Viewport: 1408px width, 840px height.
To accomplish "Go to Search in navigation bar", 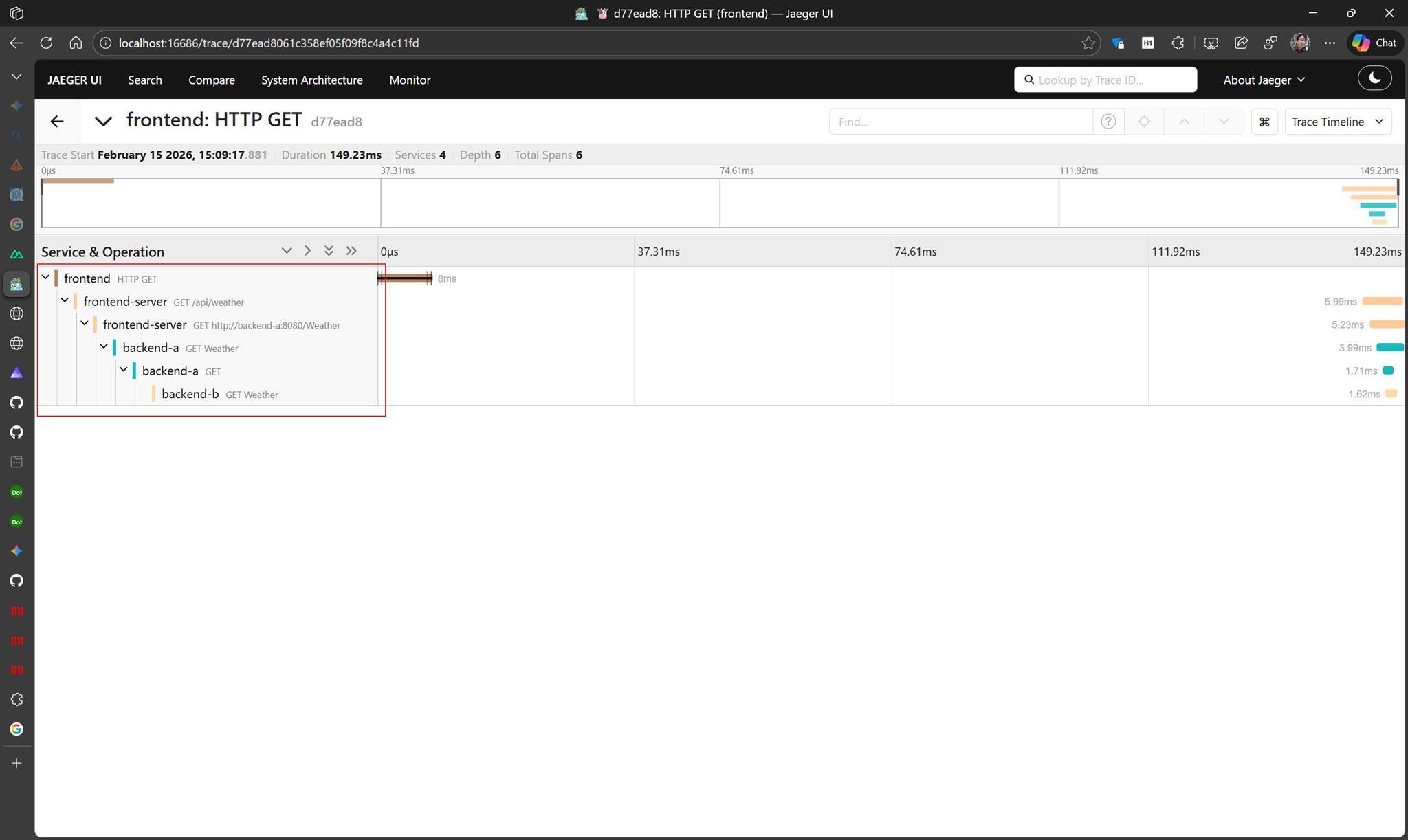I will pyautogui.click(x=145, y=80).
